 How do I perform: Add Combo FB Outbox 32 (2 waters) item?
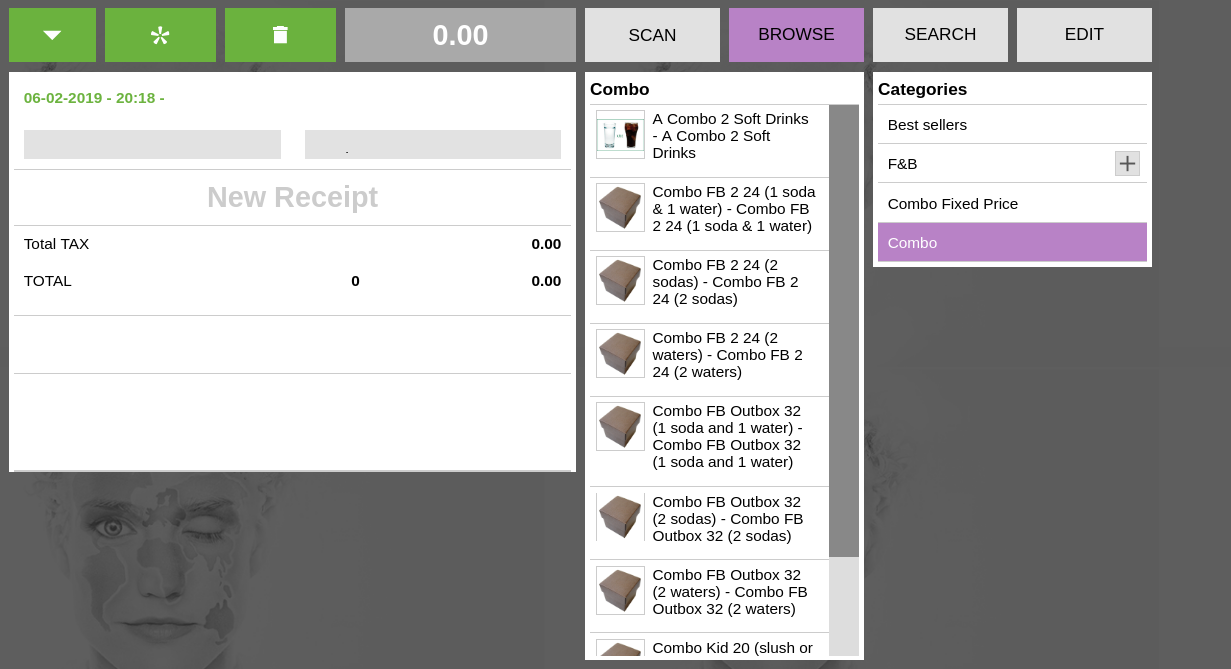point(709,596)
